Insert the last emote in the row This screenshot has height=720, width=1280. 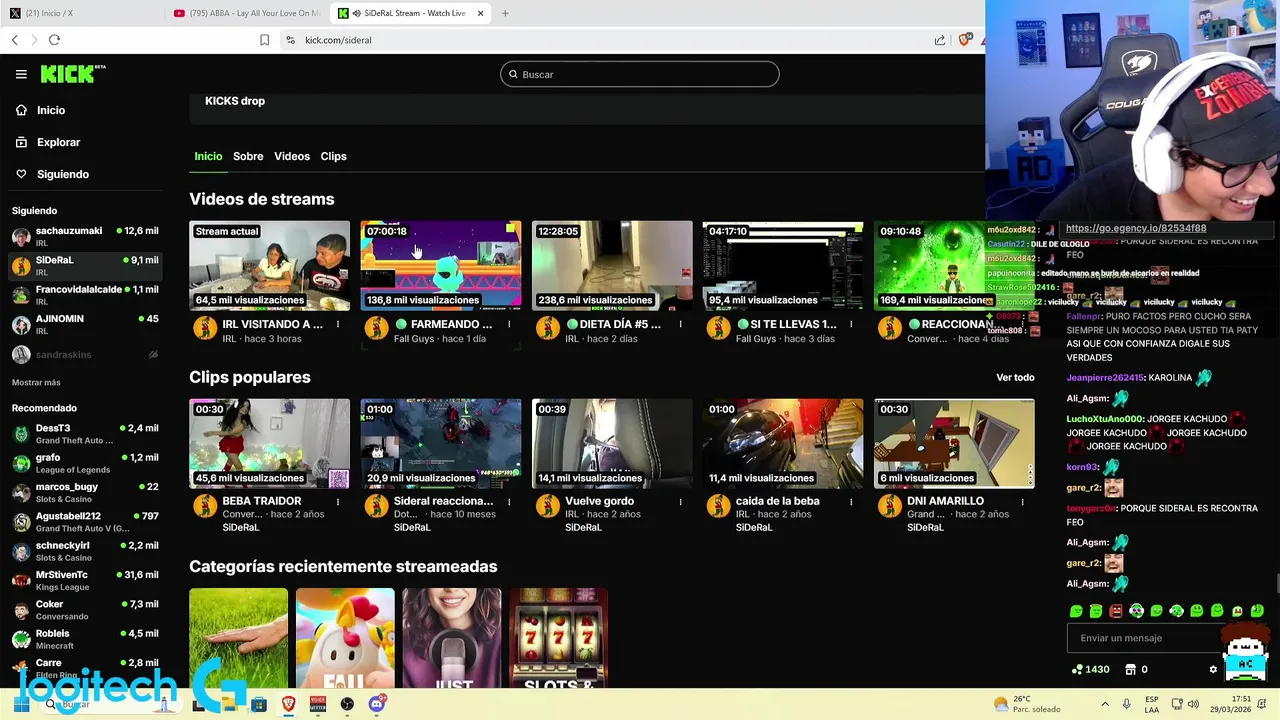click(x=1257, y=611)
